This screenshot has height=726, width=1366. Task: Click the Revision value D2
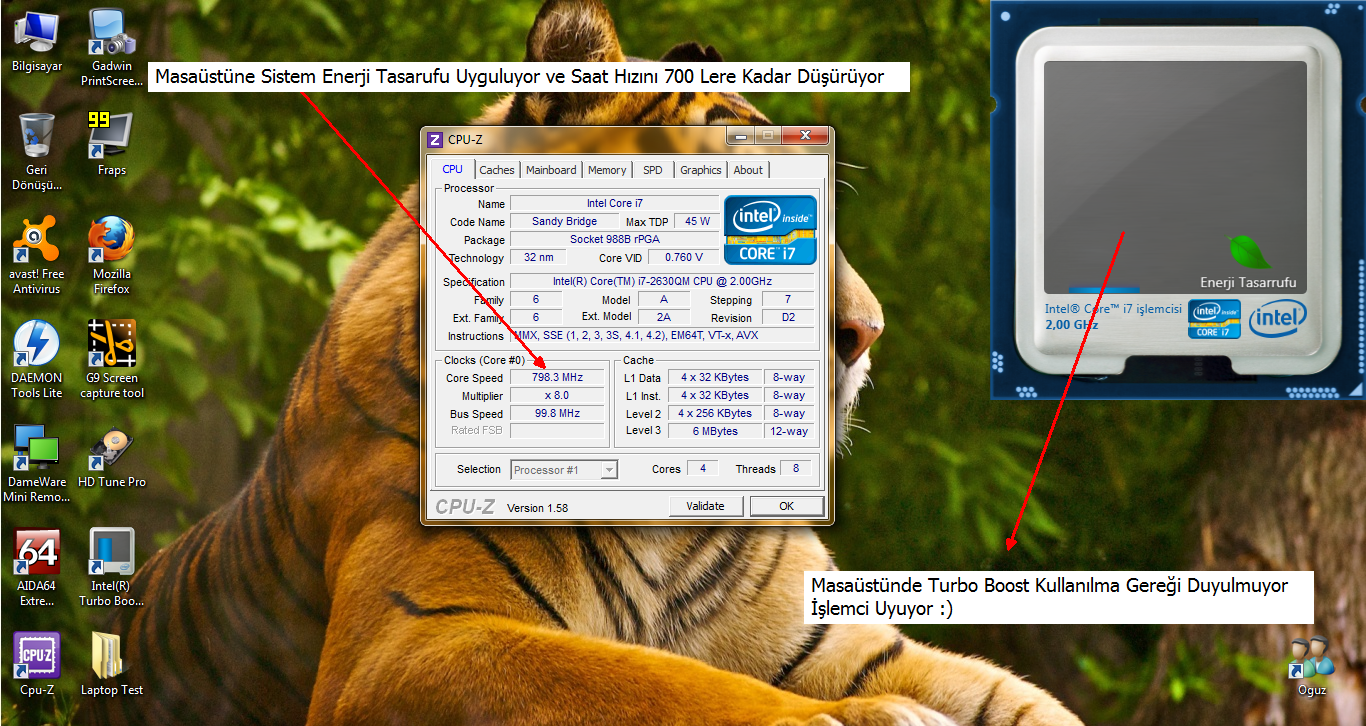coord(788,318)
